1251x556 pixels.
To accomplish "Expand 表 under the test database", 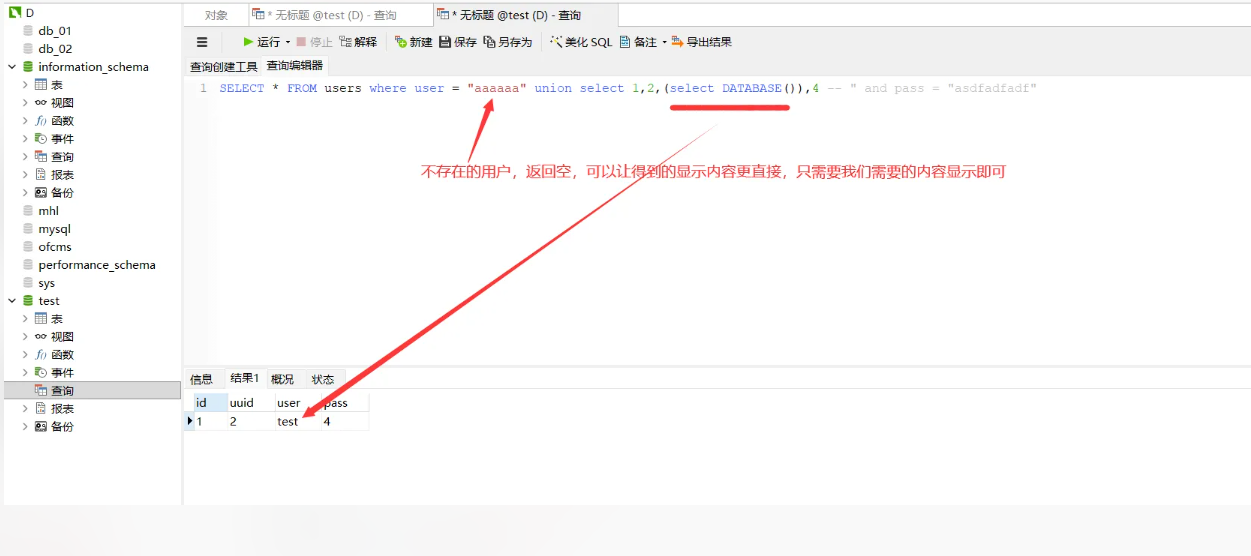I will [25, 319].
